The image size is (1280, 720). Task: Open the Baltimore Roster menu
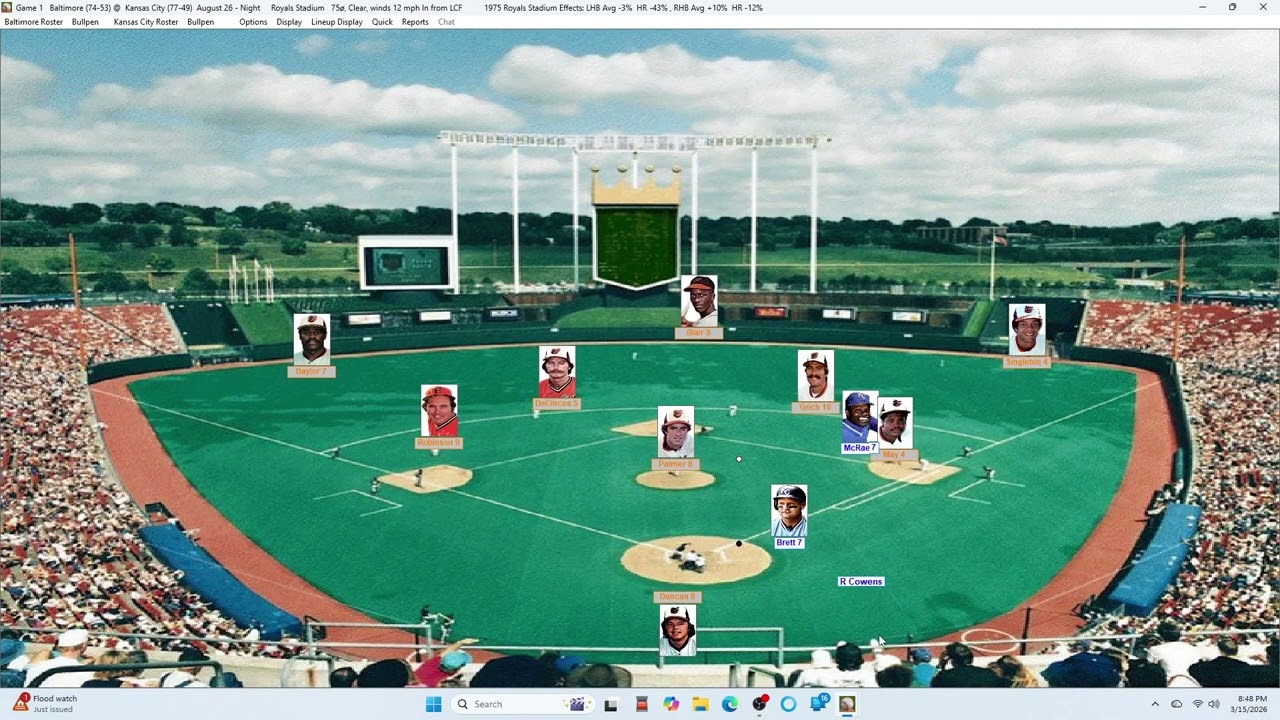[34, 22]
